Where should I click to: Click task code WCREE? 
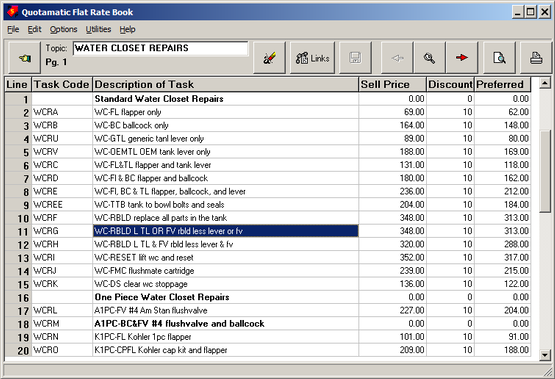[62, 205]
